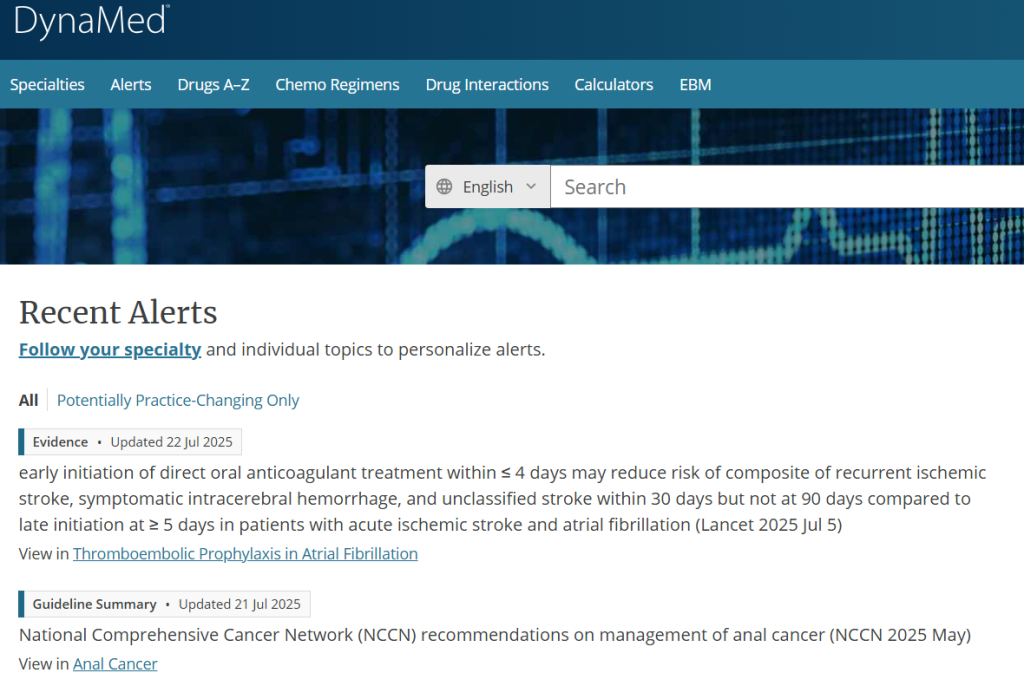Open Calculators menu item
This screenshot has height=673, width=1024.
(614, 84)
